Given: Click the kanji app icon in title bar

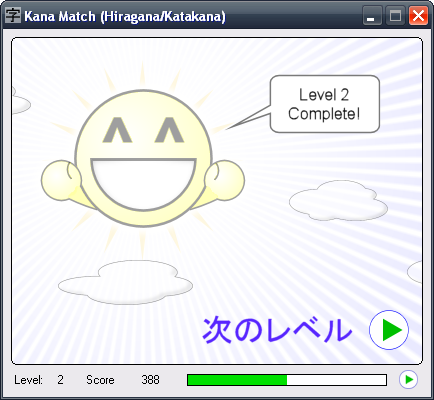Looking at the screenshot, I should tap(13, 15).
